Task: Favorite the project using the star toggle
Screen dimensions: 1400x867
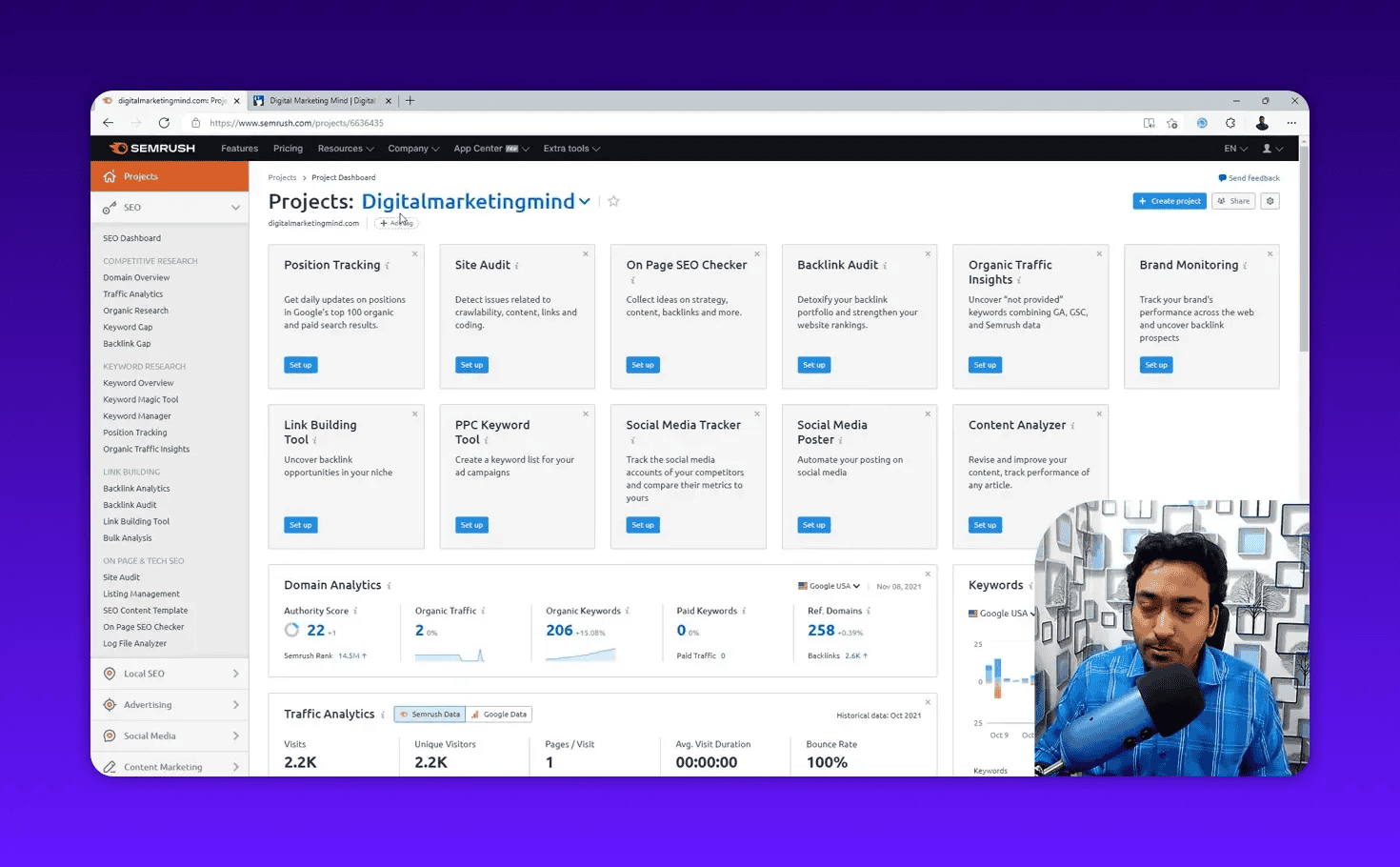Action: 613,201
